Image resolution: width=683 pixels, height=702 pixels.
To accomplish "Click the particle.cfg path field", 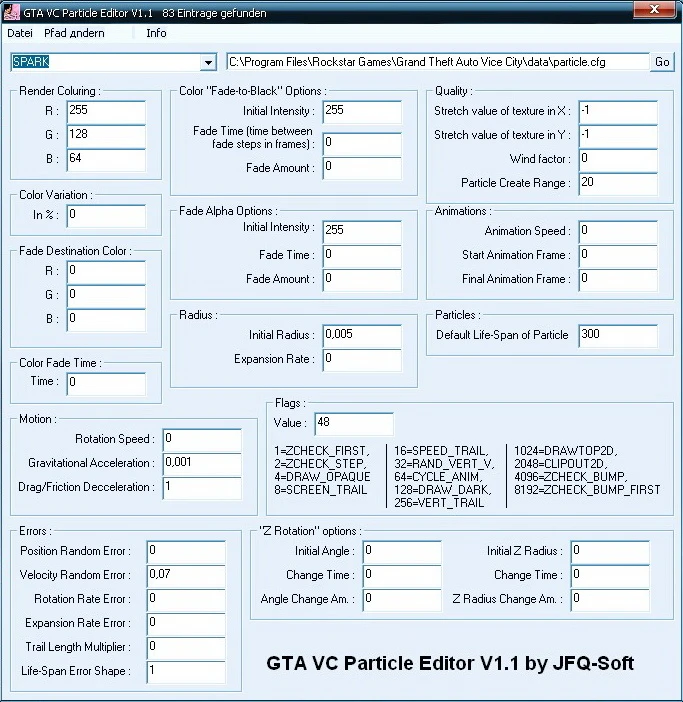I will coord(438,62).
